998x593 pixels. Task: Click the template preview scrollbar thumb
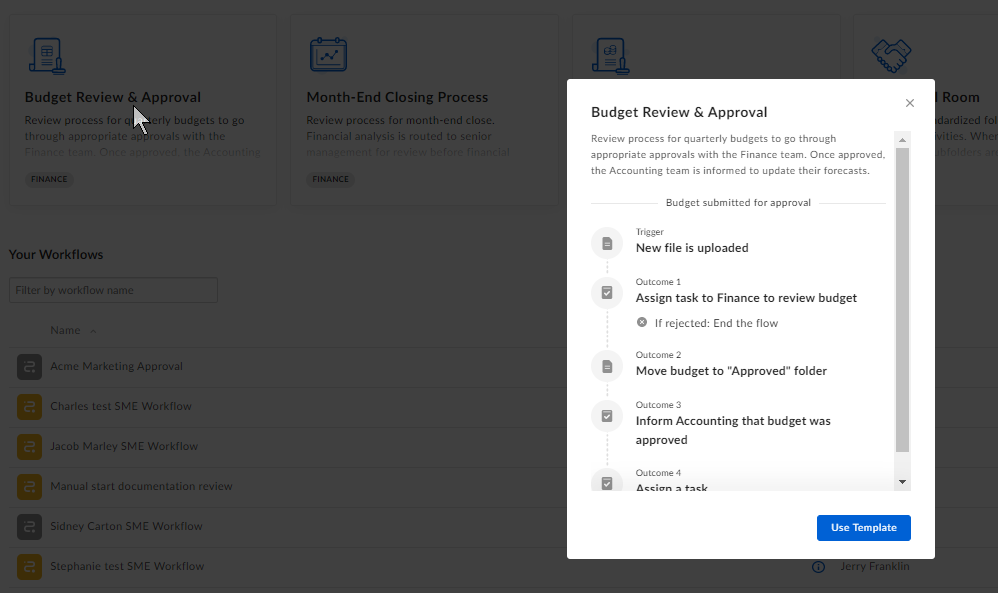click(x=902, y=300)
